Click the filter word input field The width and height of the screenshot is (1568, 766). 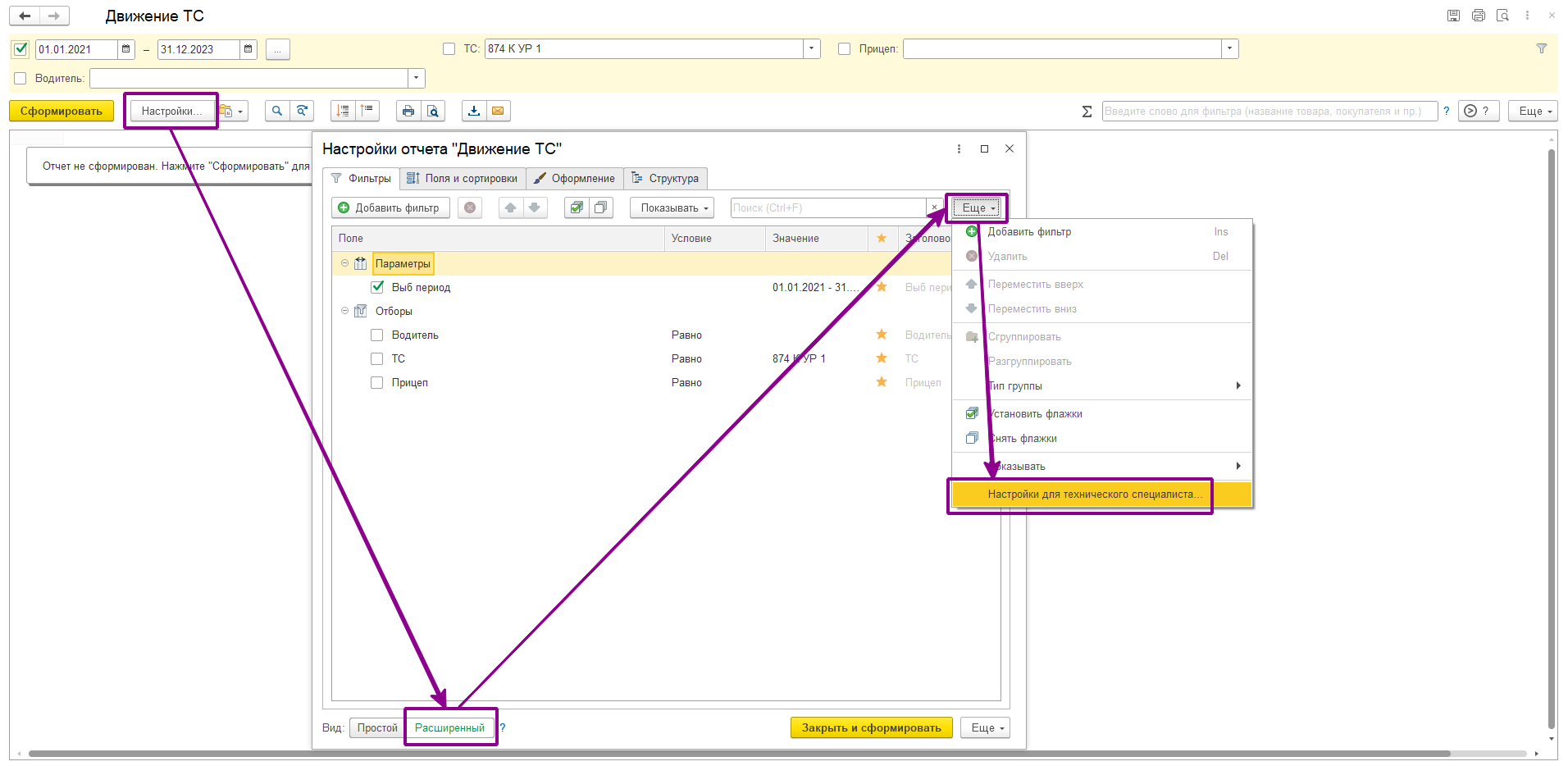1269,111
